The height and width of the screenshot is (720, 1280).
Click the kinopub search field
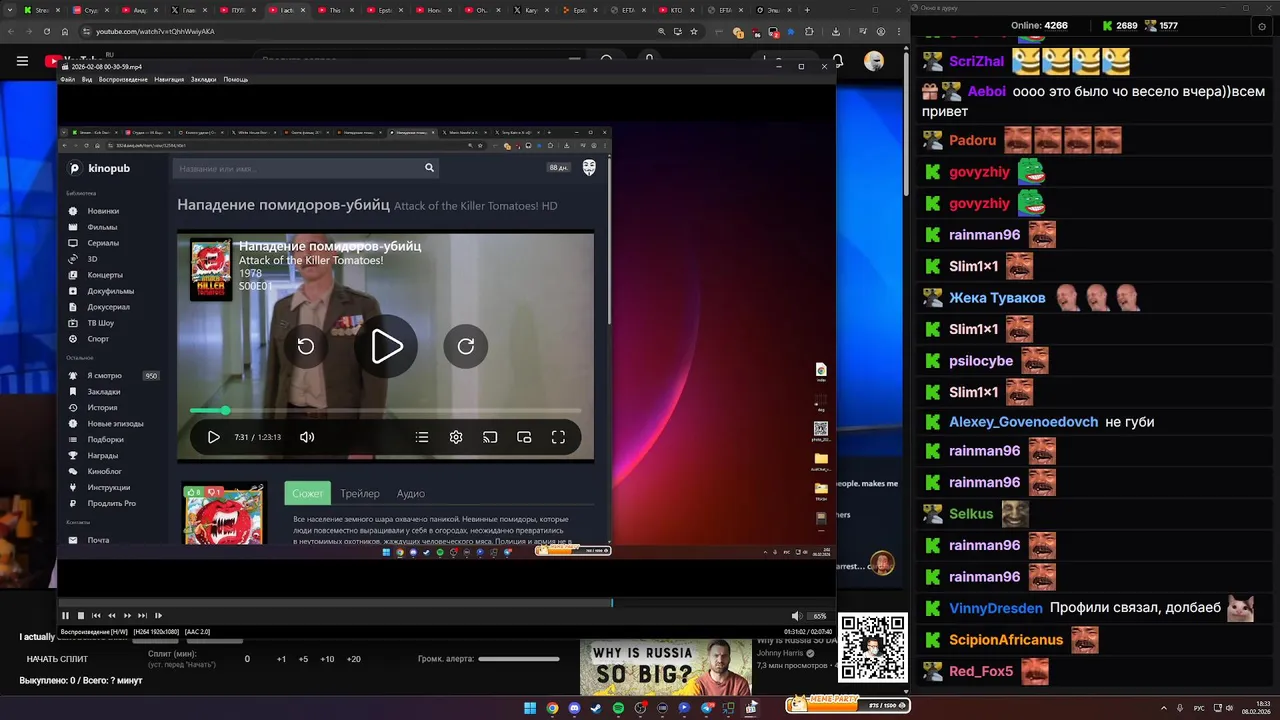click(x=298, y=168)
